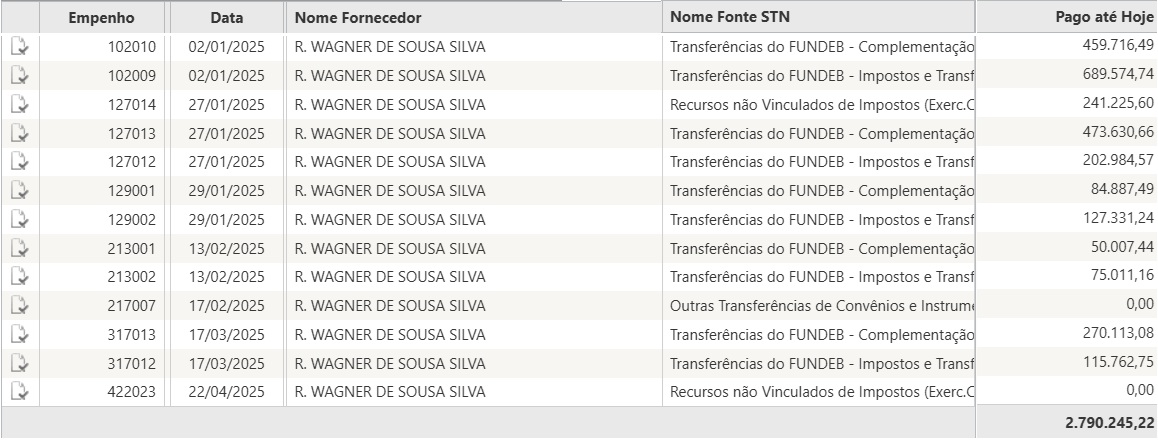Open document icon for empenho 102010
The height and width of the screenshot is (441, 1158).
click(19, 47)
